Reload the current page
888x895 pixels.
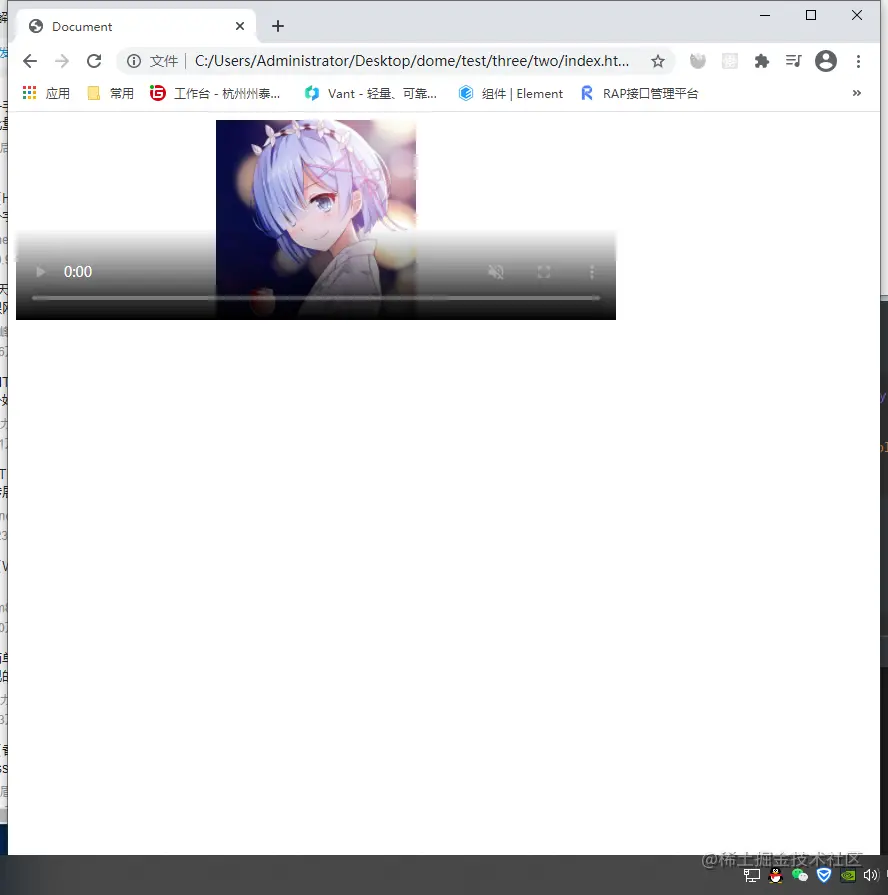[93, 61]
